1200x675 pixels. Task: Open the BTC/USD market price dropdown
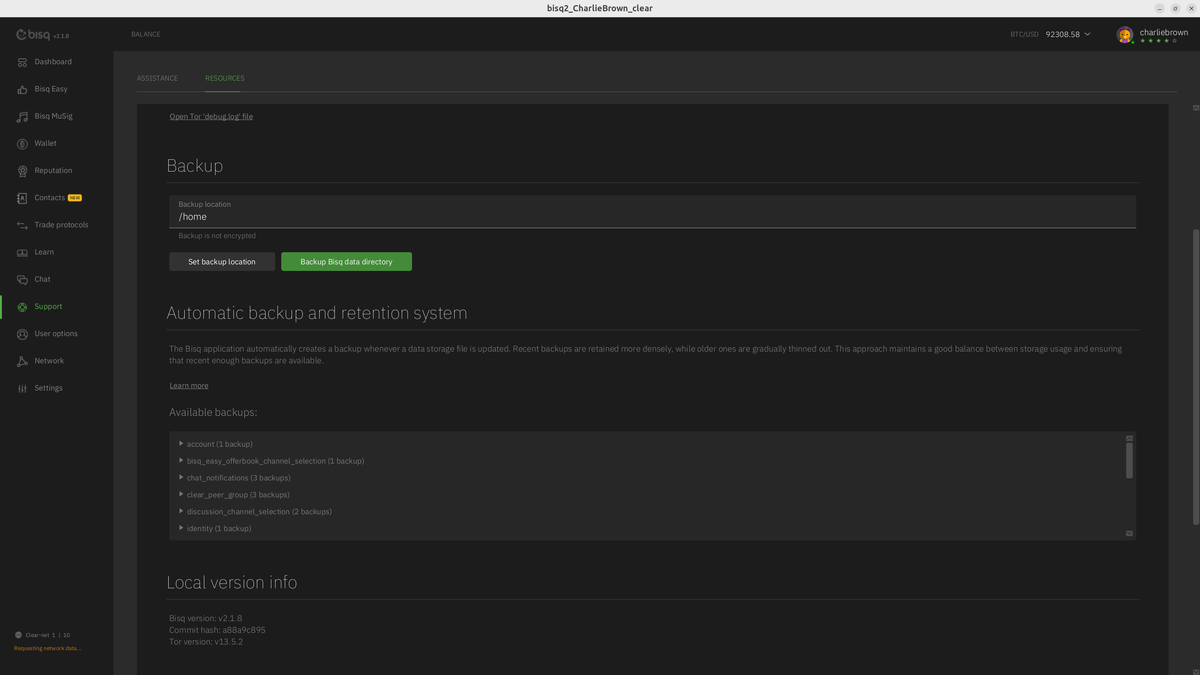(x=1087, y=34)
